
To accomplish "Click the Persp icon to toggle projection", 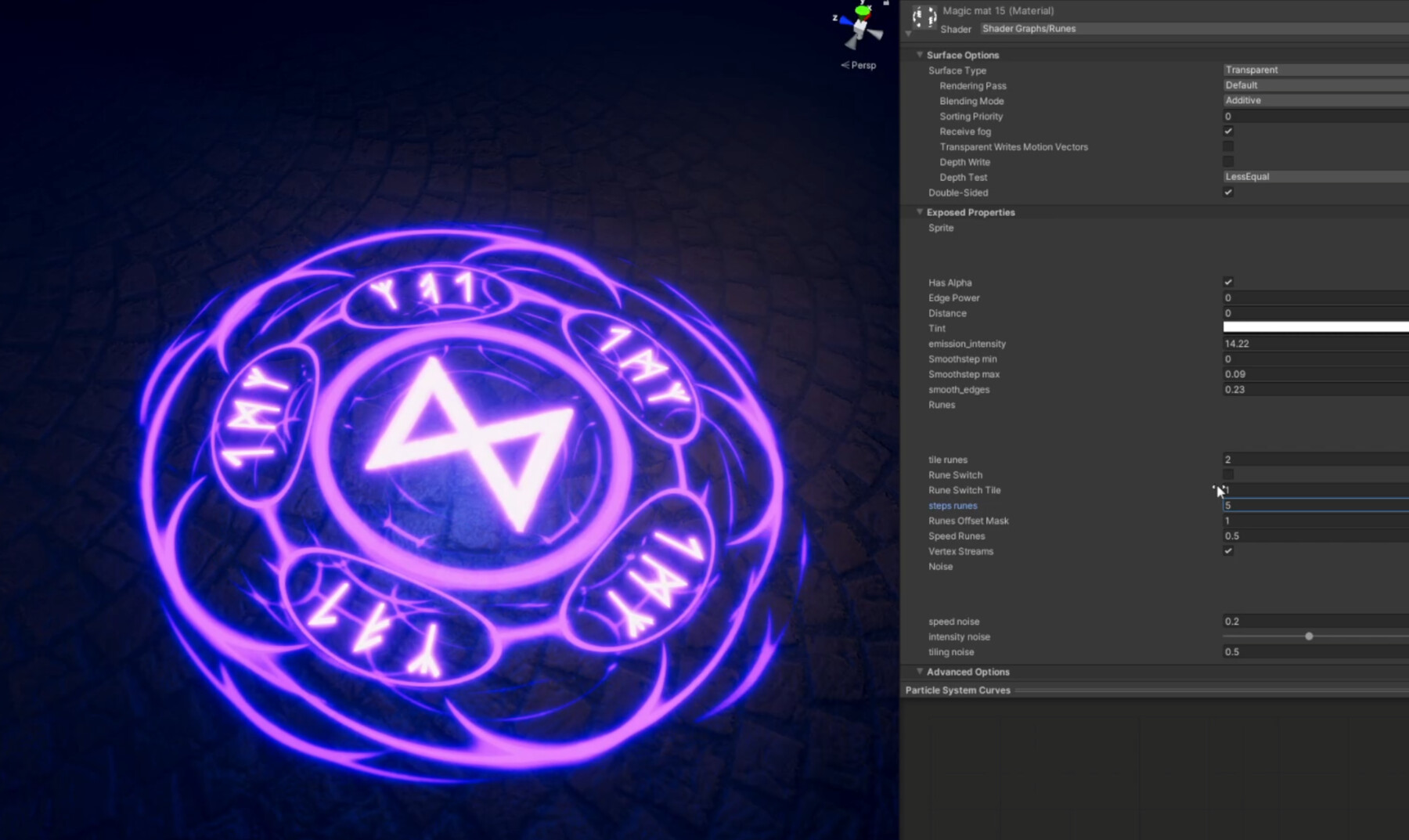I will pos(859,66).
